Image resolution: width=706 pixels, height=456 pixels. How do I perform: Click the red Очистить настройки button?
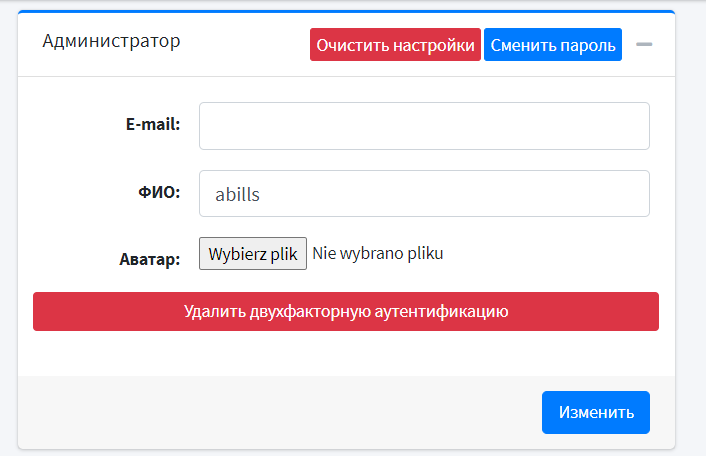[x=395, y=45]
